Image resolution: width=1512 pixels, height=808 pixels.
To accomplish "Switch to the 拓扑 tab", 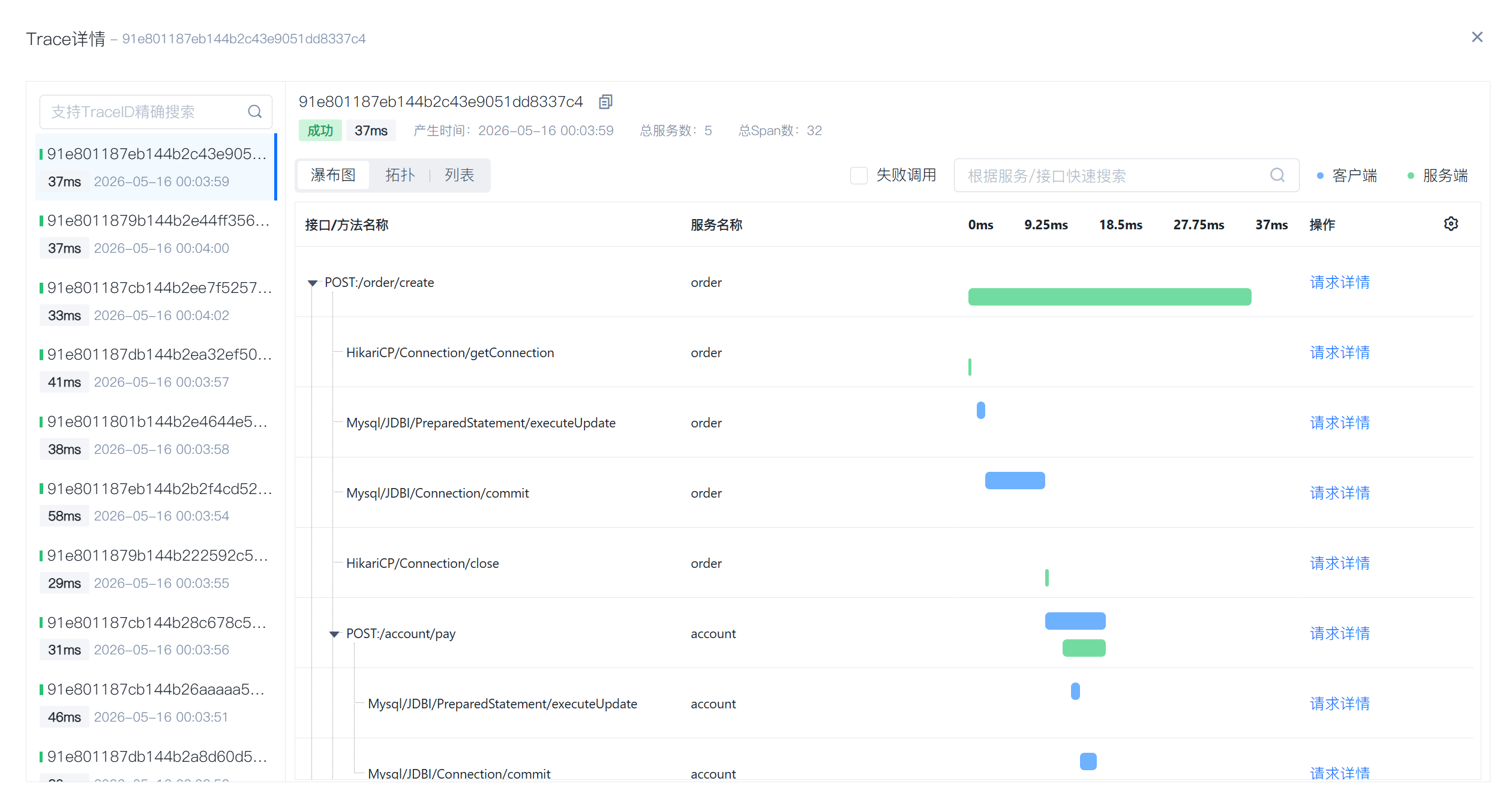I will click(x=400, y=175).
